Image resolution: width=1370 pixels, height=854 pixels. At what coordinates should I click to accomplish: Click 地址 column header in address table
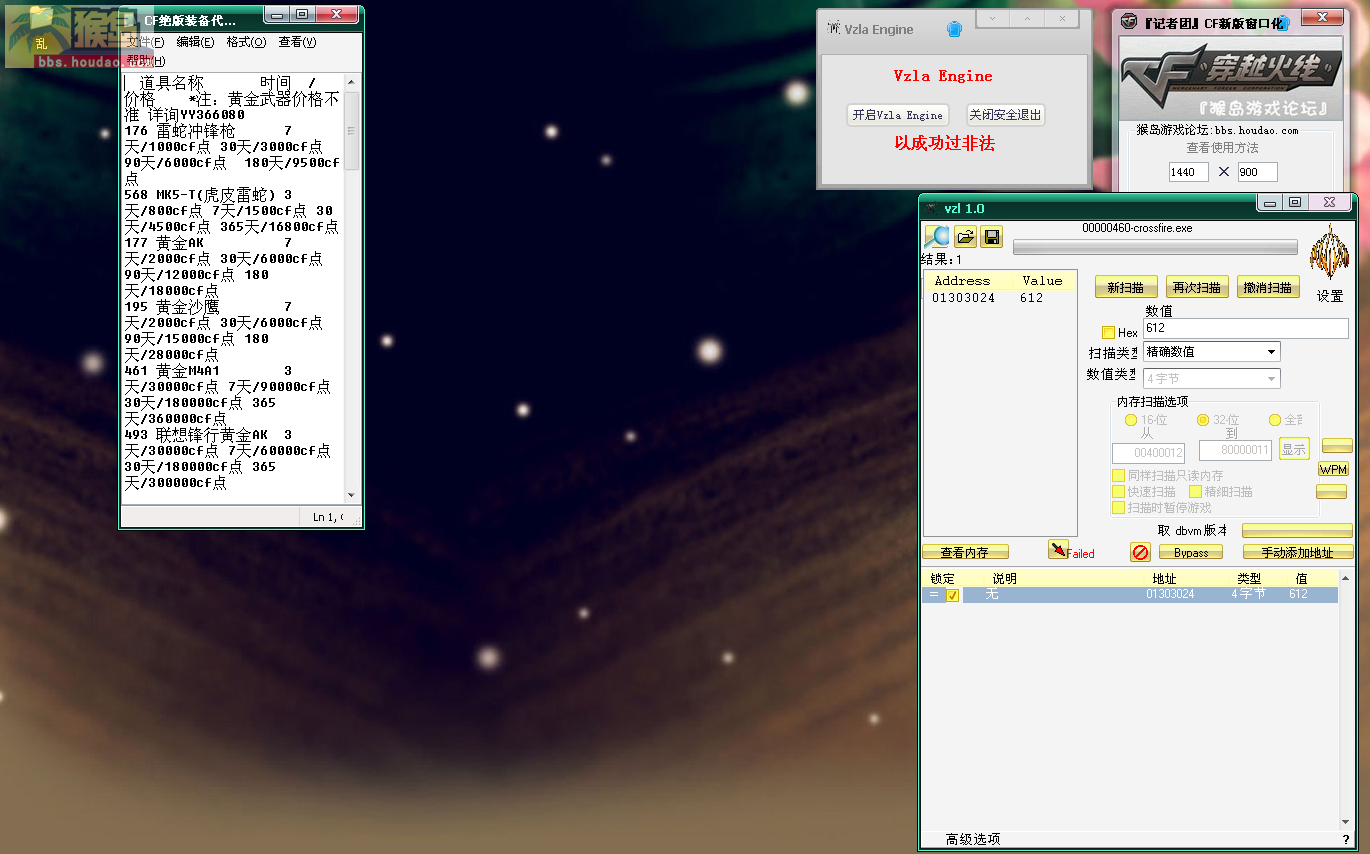coord(1164,579)
